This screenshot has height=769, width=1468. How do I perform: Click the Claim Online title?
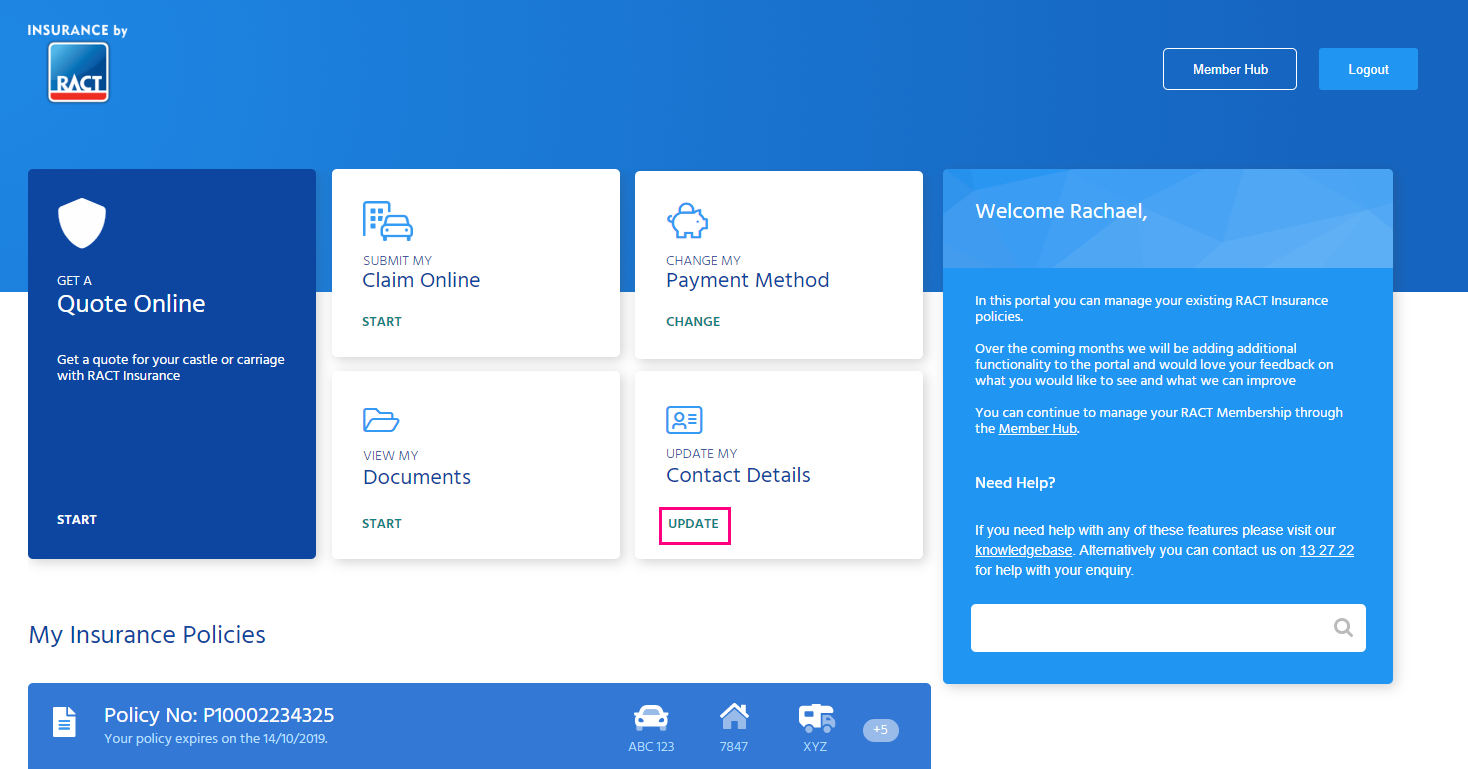(x=421, y=281)
